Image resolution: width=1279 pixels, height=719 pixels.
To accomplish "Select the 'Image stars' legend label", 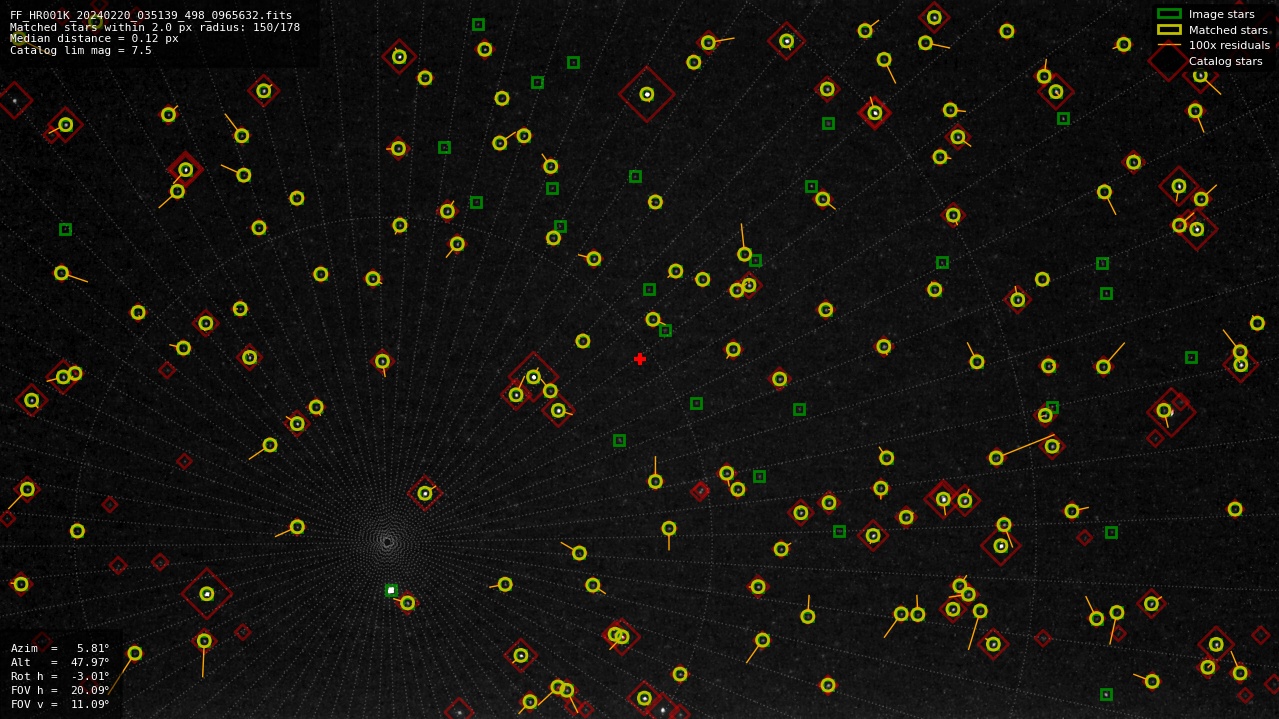I will tap(1221, 14).
